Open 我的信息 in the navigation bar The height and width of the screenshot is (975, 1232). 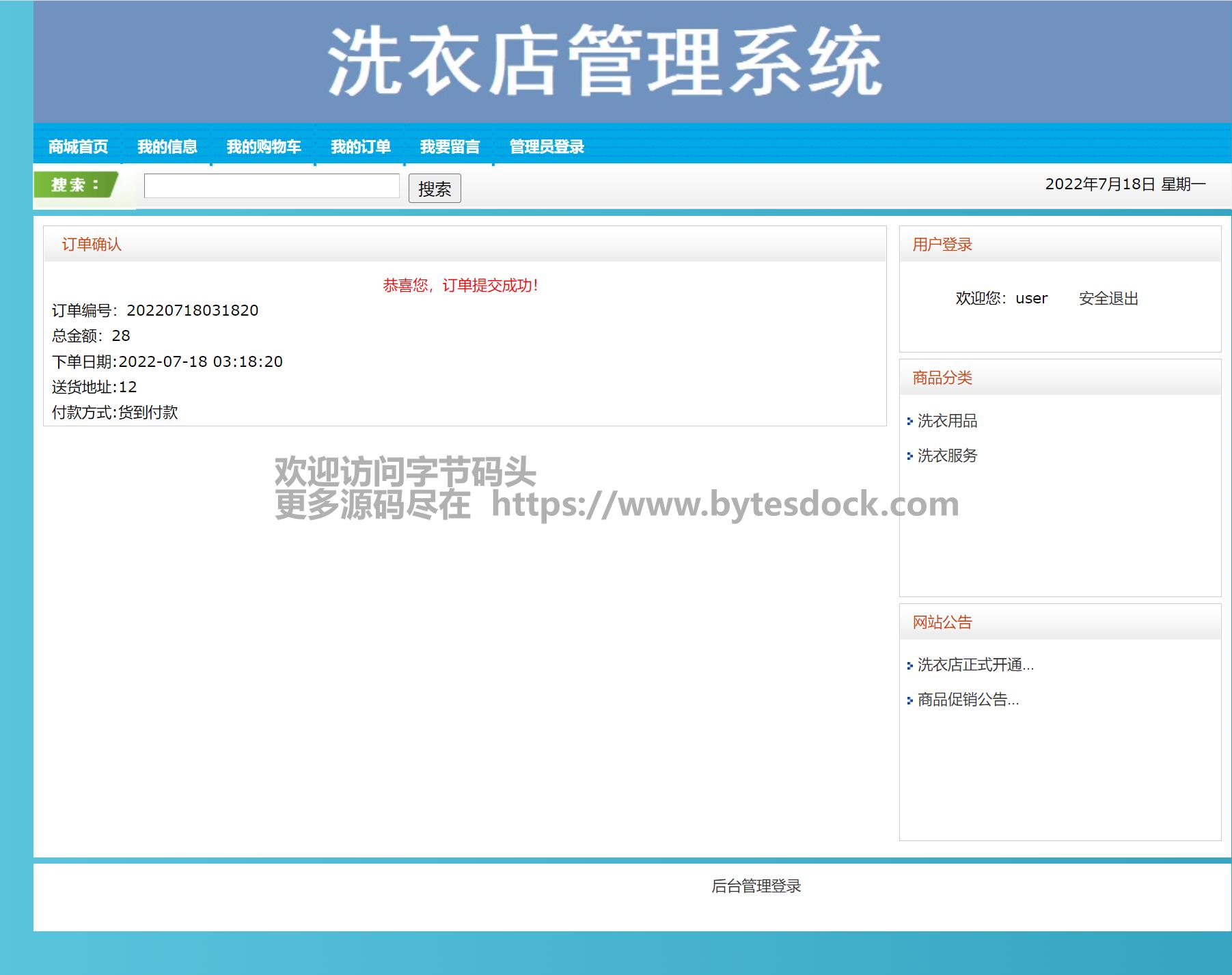pyautogui.click(x=167, y=147)
